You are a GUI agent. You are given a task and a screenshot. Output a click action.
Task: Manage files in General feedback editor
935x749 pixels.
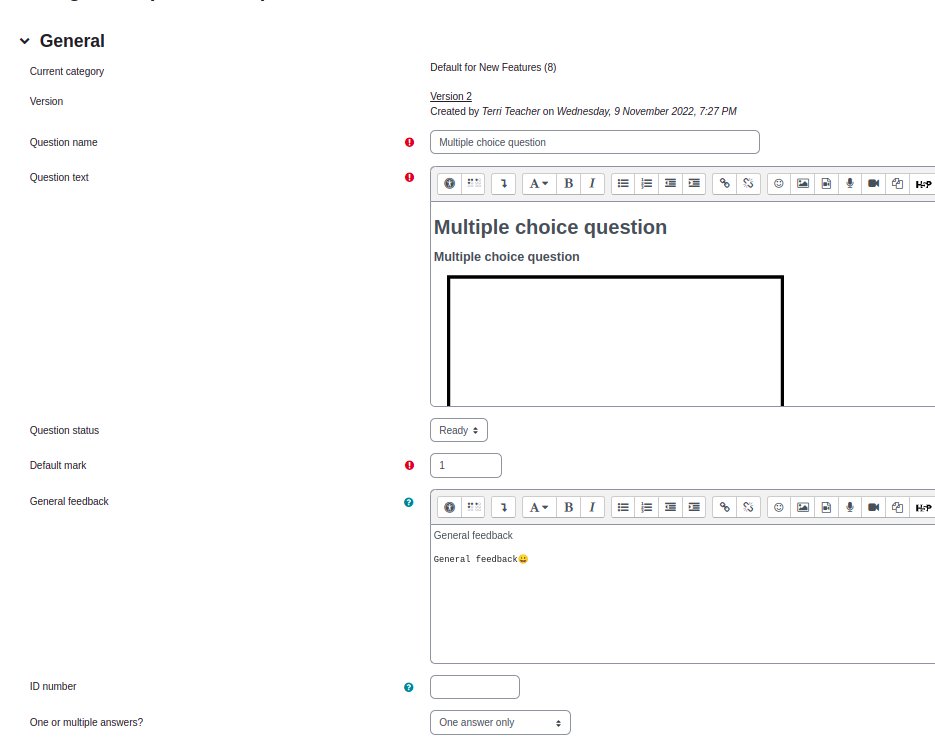(x=897, y=507)
